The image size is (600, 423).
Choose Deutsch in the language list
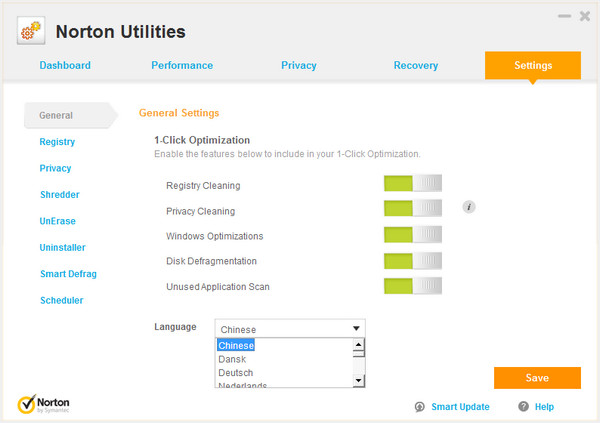236,373
